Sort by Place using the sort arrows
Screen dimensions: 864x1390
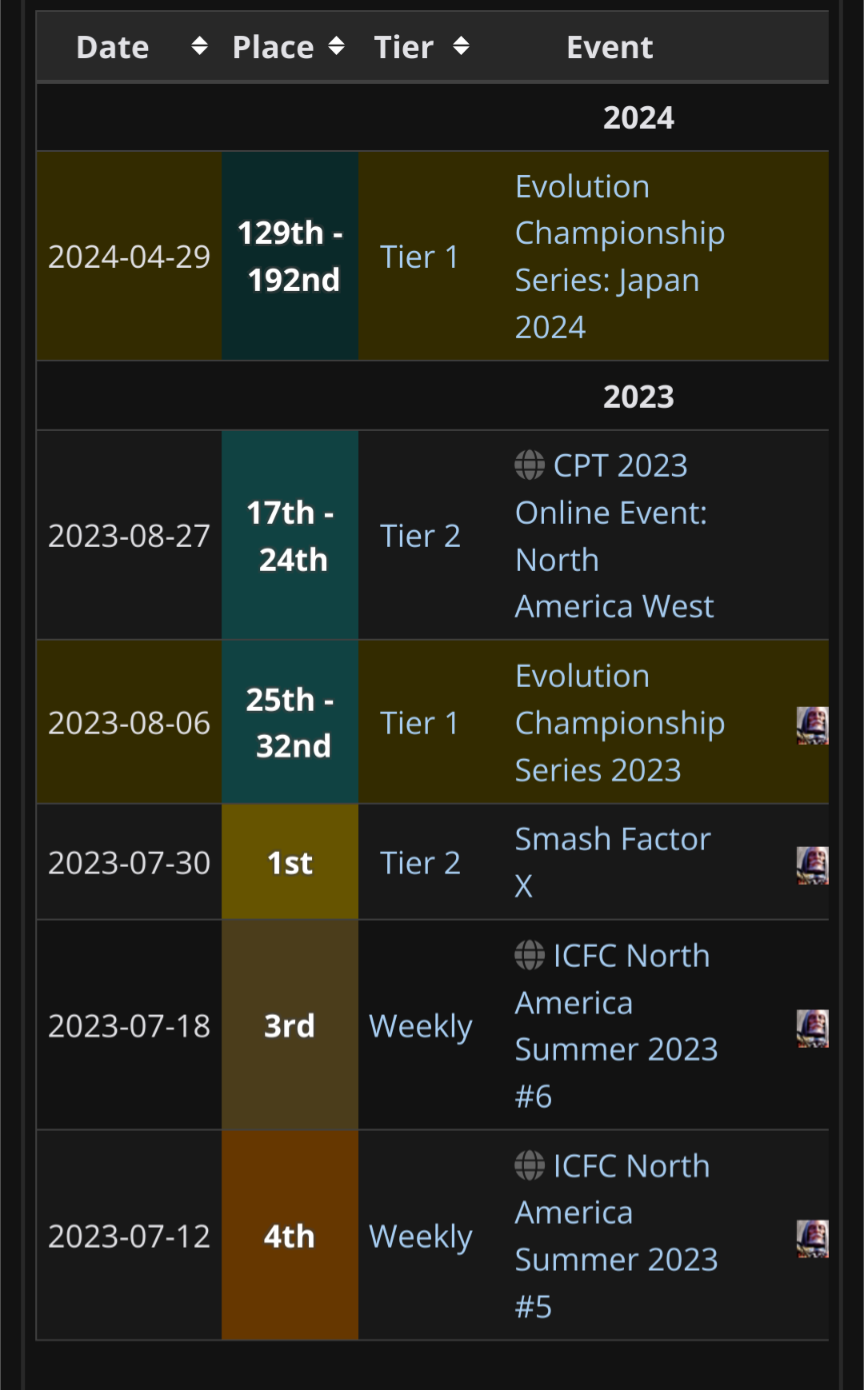coord(336,46)
